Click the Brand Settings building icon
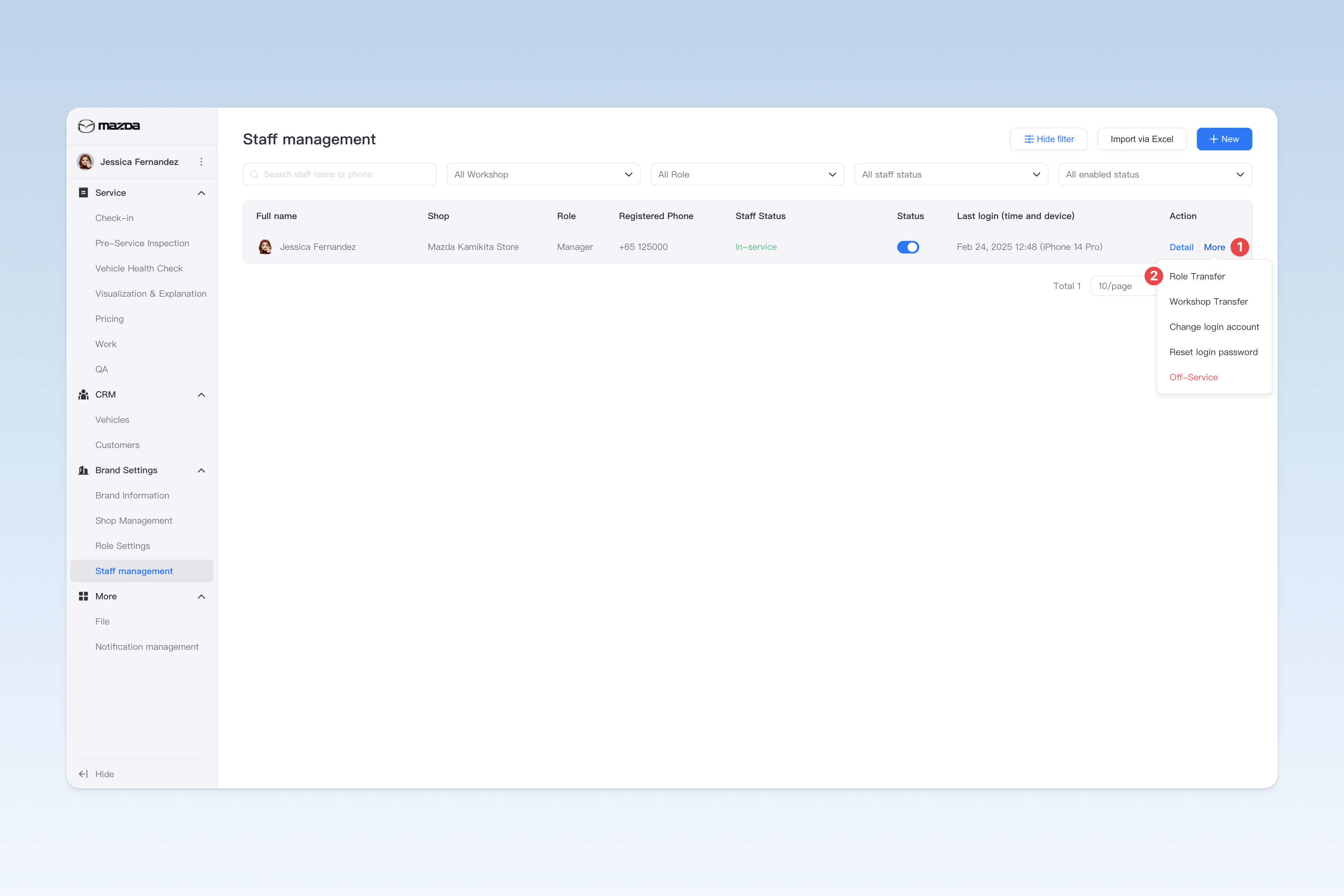Viewport: 1344px width, 896px height. pos(83,470)
